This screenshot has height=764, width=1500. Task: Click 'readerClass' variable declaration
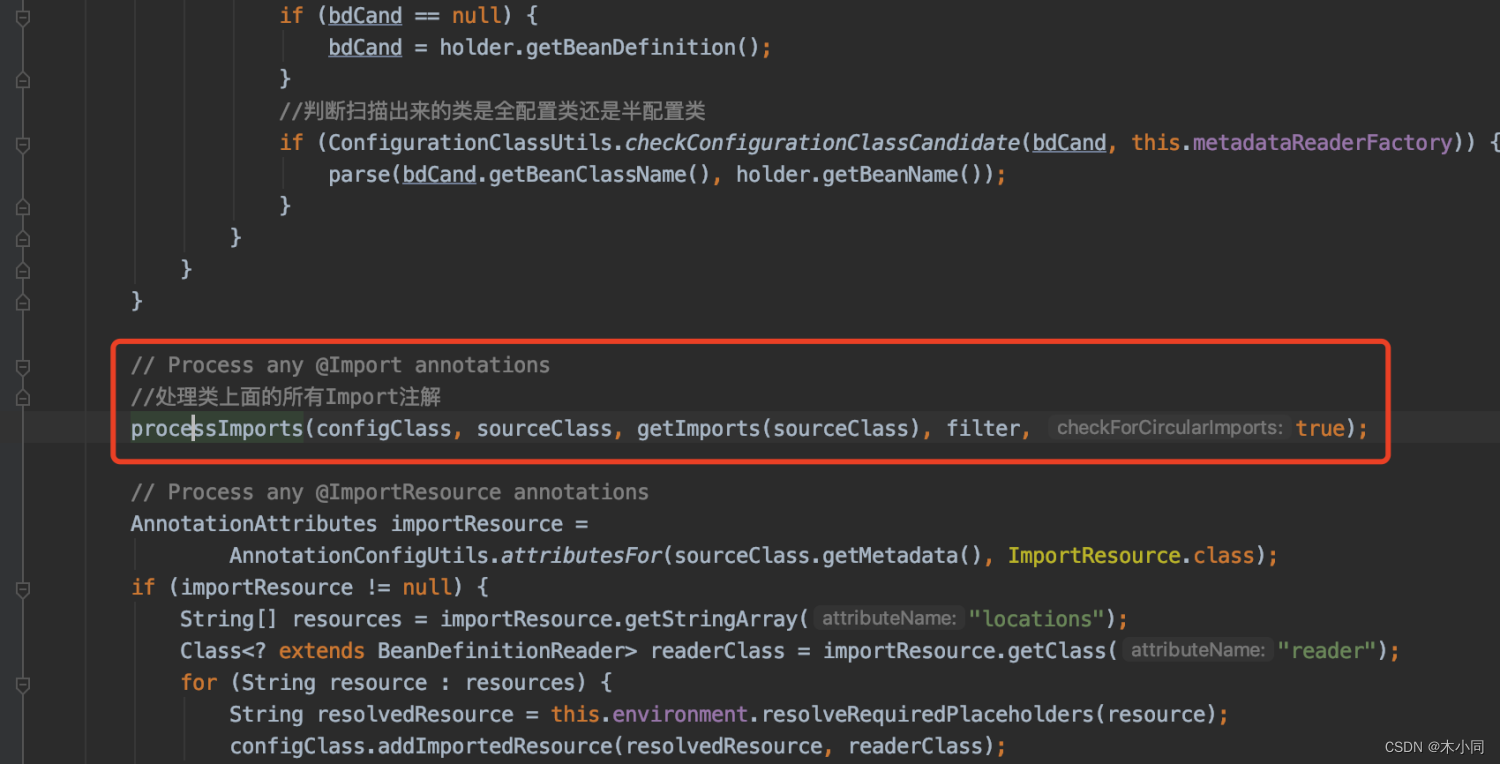point(717,650)
